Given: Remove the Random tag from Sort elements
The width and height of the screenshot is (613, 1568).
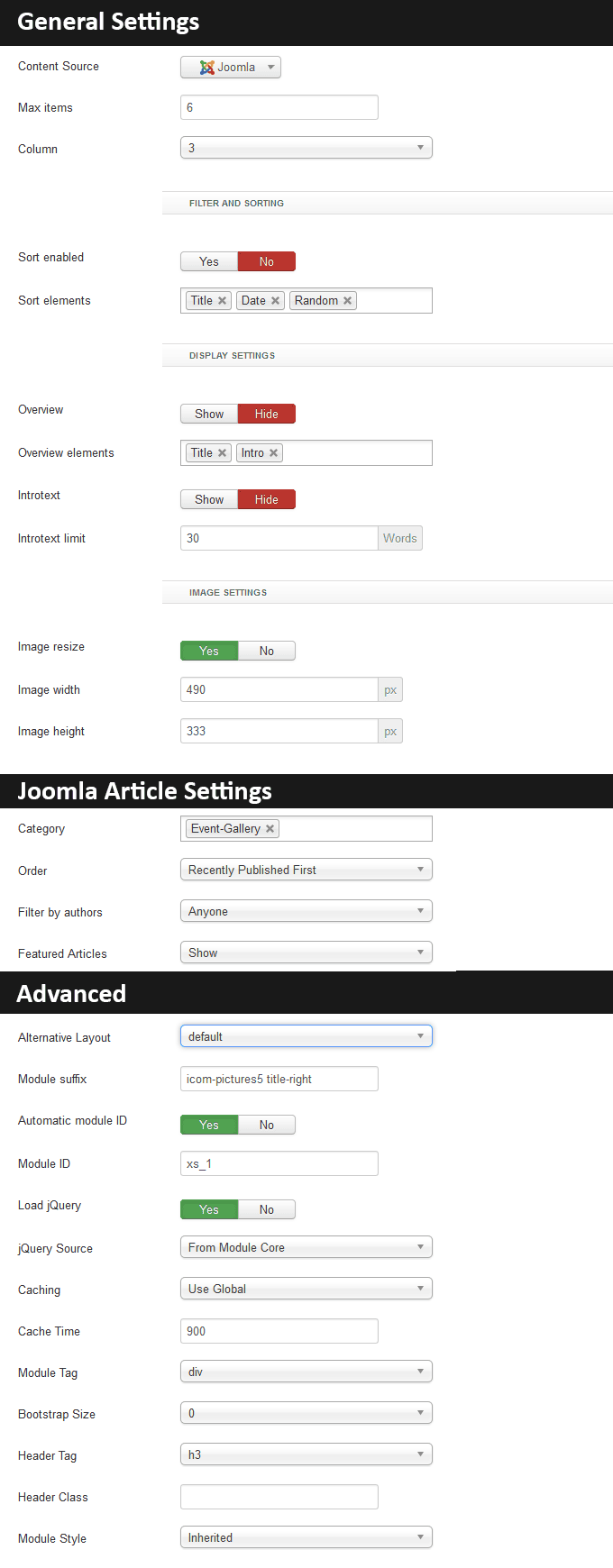Looking at the screenshot, I should coord(347,301).
